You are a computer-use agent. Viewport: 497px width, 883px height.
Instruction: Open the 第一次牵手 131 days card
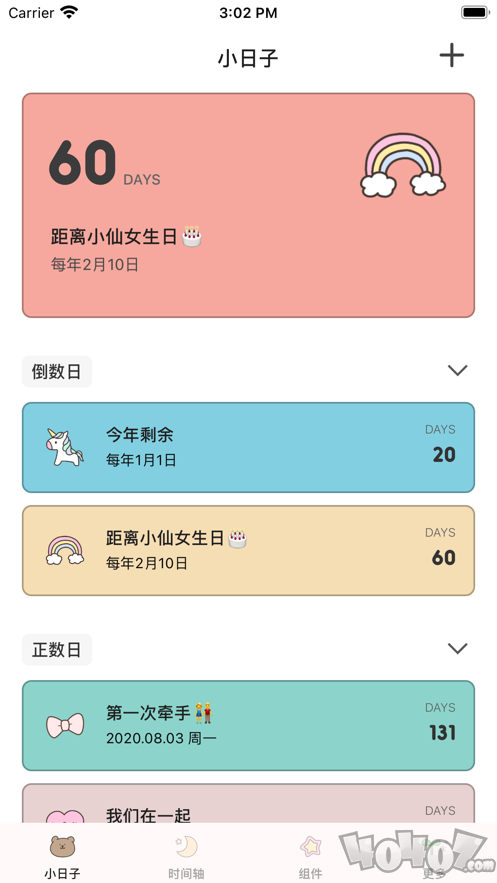tap(248, 726)
